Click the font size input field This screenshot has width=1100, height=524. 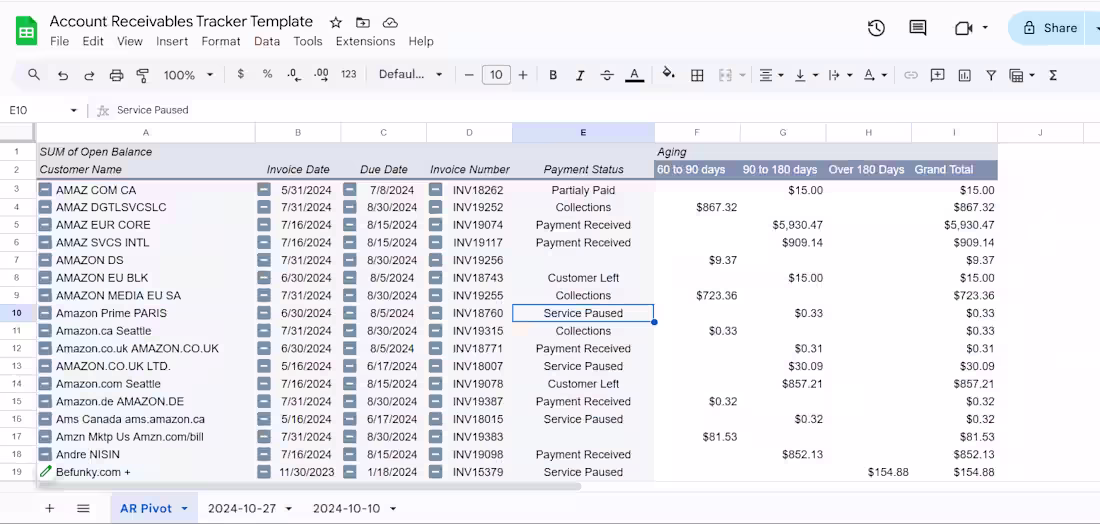tap(496, 75)
